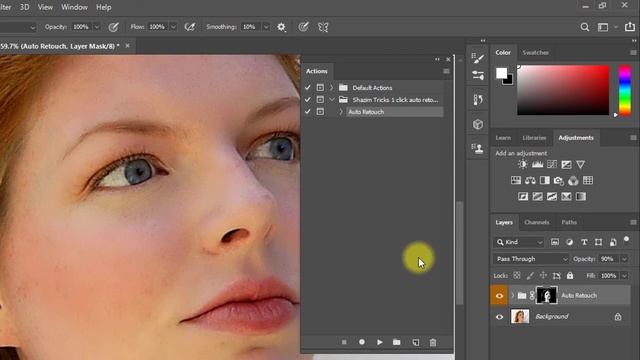Hide the Background layer
The image size is (640, 360).
click(499, 317)
